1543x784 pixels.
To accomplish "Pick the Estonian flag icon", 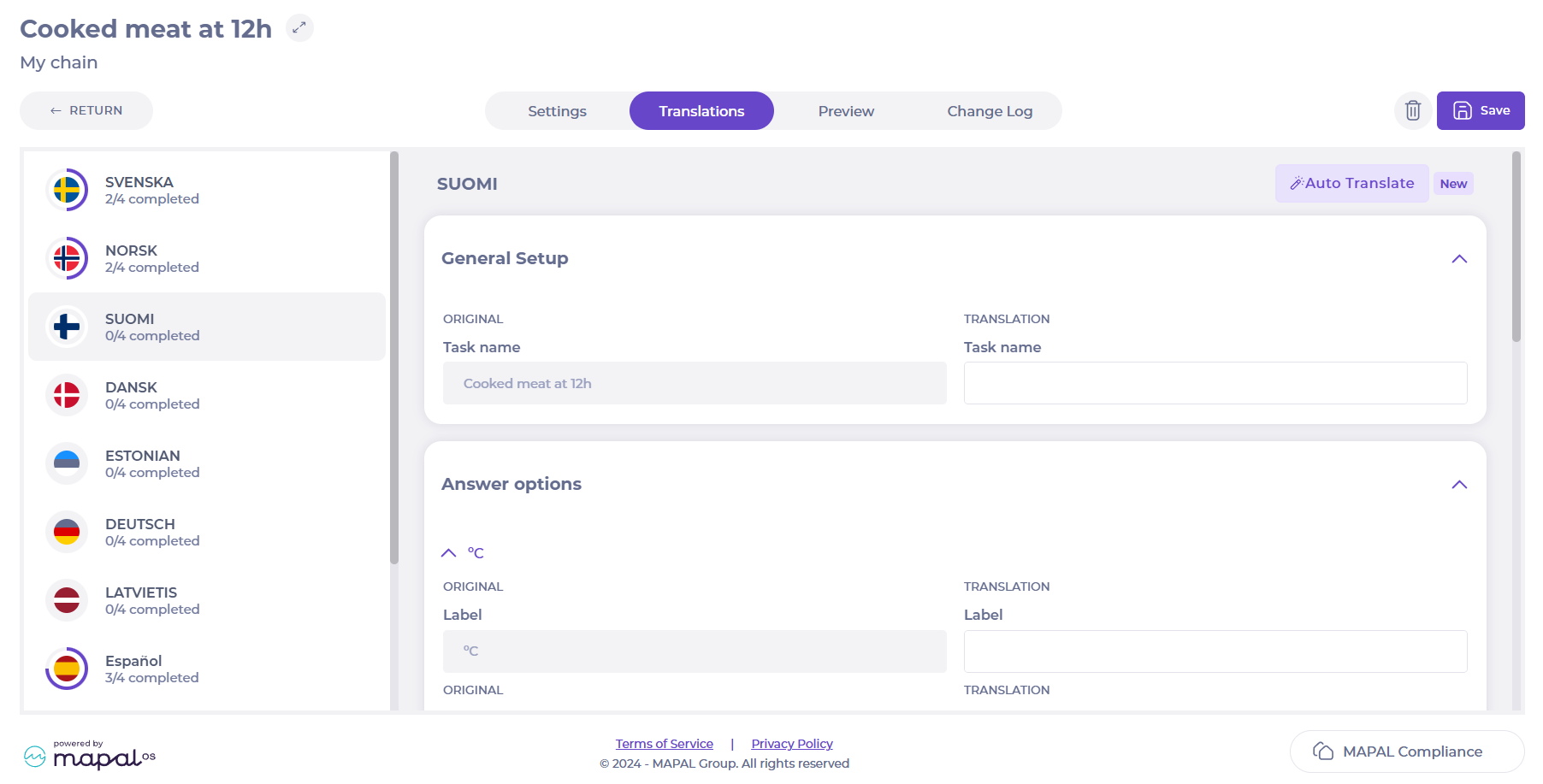I will (67, 463).
